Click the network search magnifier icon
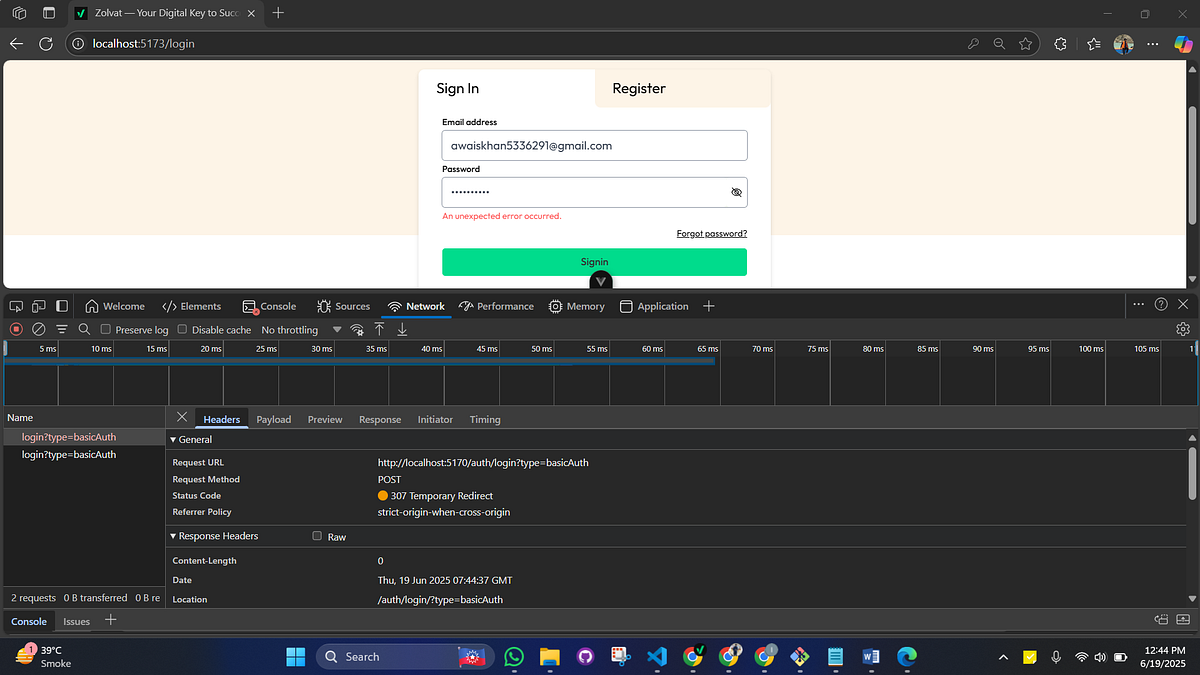Viewport: 1200px width, 675px height. [84, 329]
